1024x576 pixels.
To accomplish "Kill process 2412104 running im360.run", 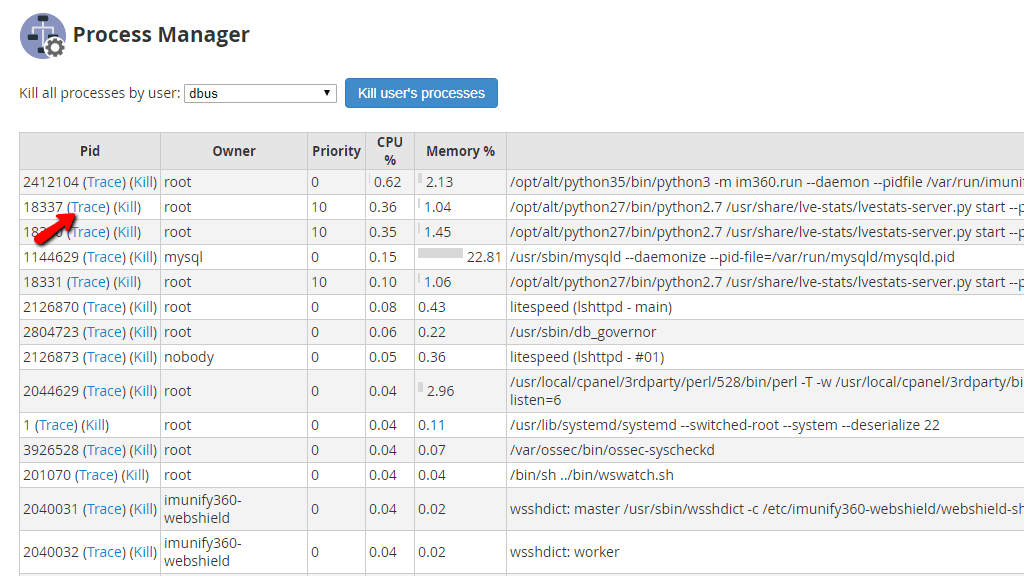I will (x=142, y=182).
